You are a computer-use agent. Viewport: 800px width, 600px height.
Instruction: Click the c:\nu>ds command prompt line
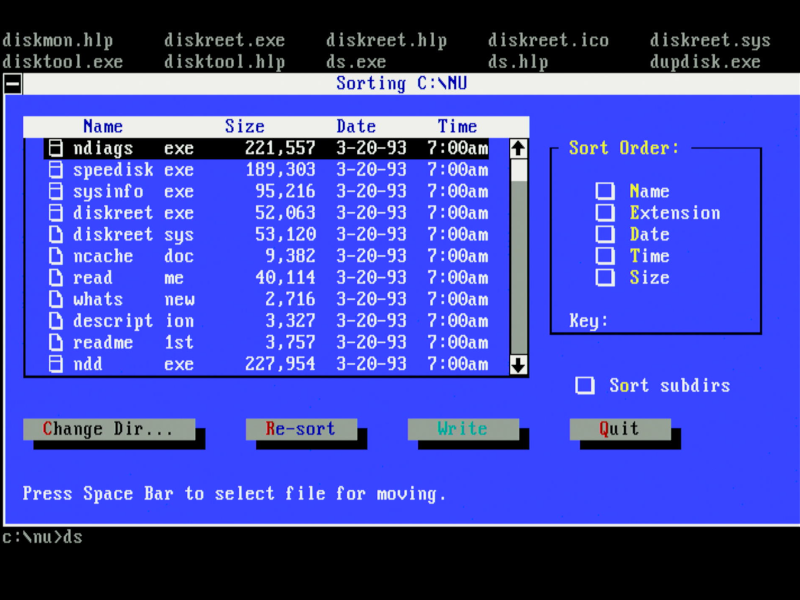(x=42, y=537)
